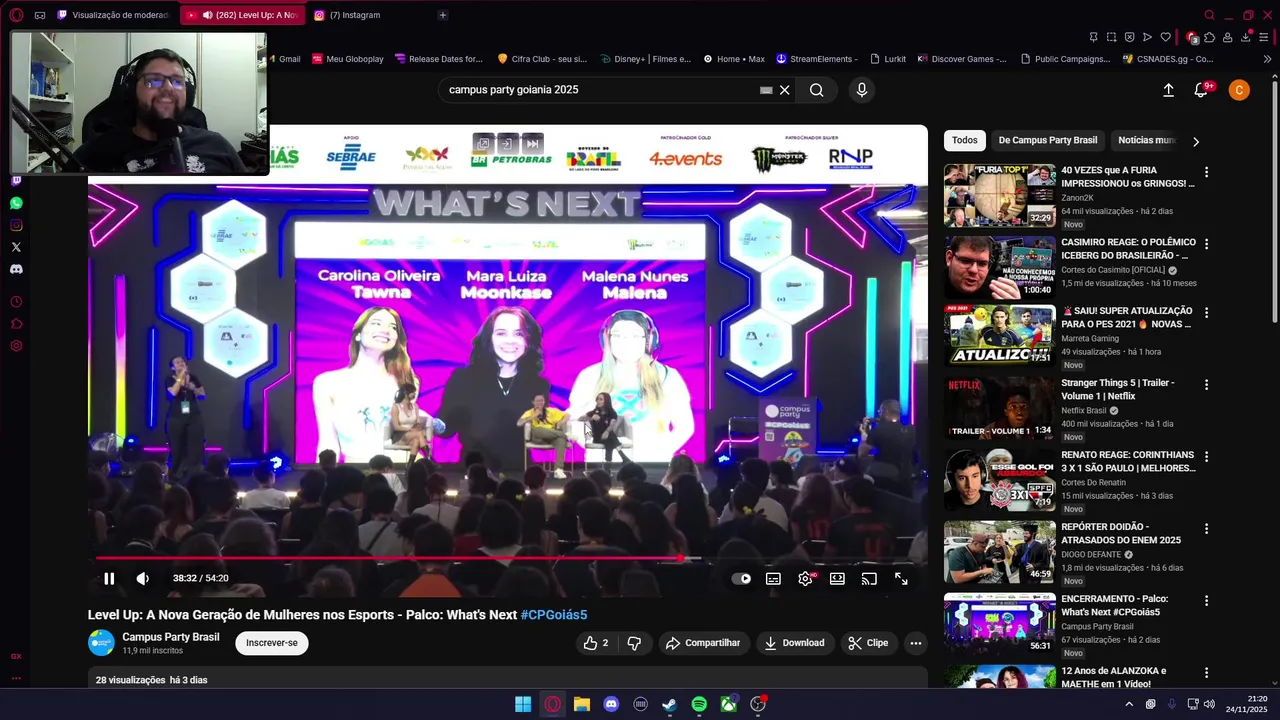The image size is (1280, 720).
Task: Clear the YouTube search query
Action: pos(785,90)
